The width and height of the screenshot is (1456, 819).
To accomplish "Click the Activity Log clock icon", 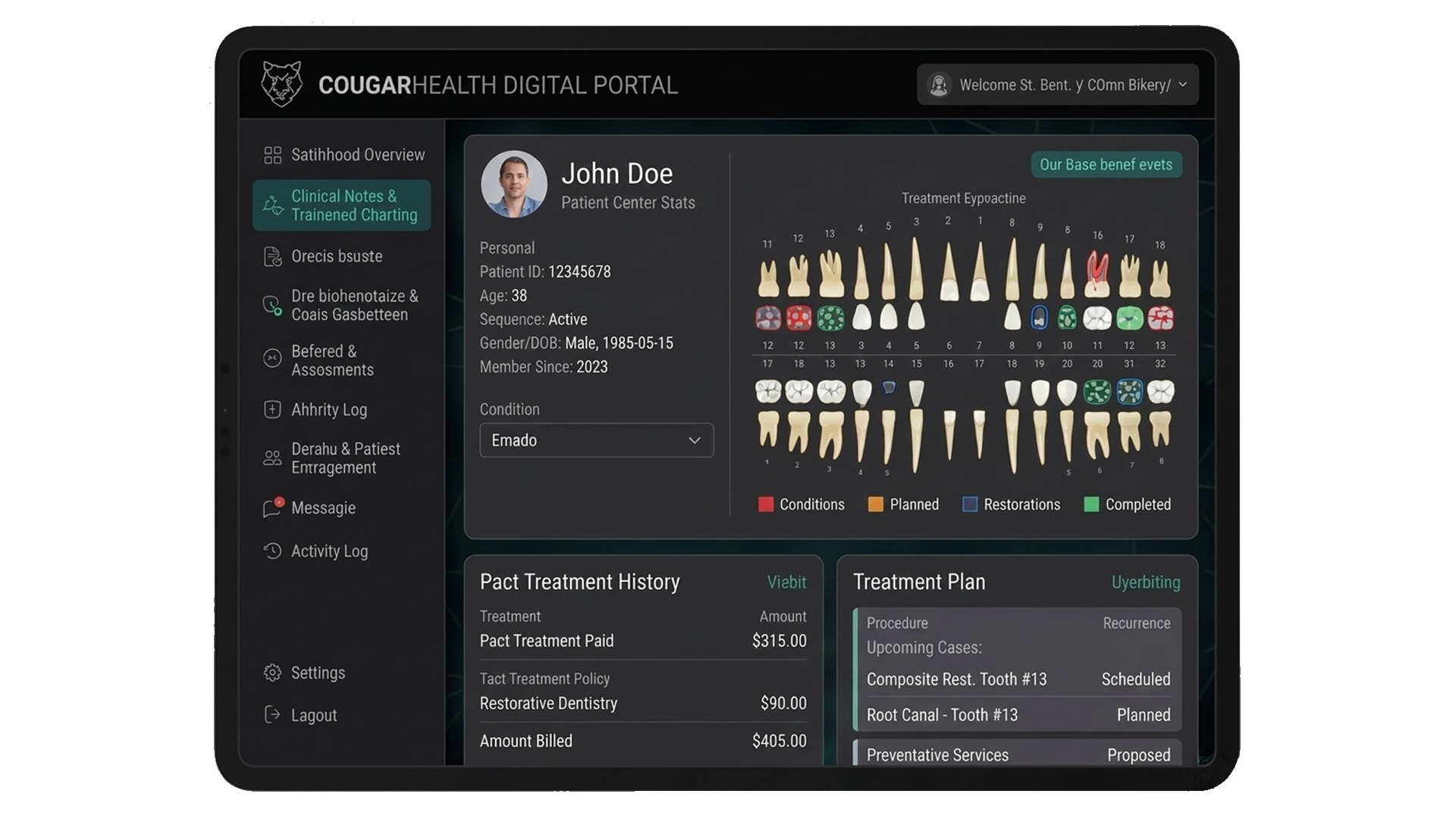I will click(272, 551).
